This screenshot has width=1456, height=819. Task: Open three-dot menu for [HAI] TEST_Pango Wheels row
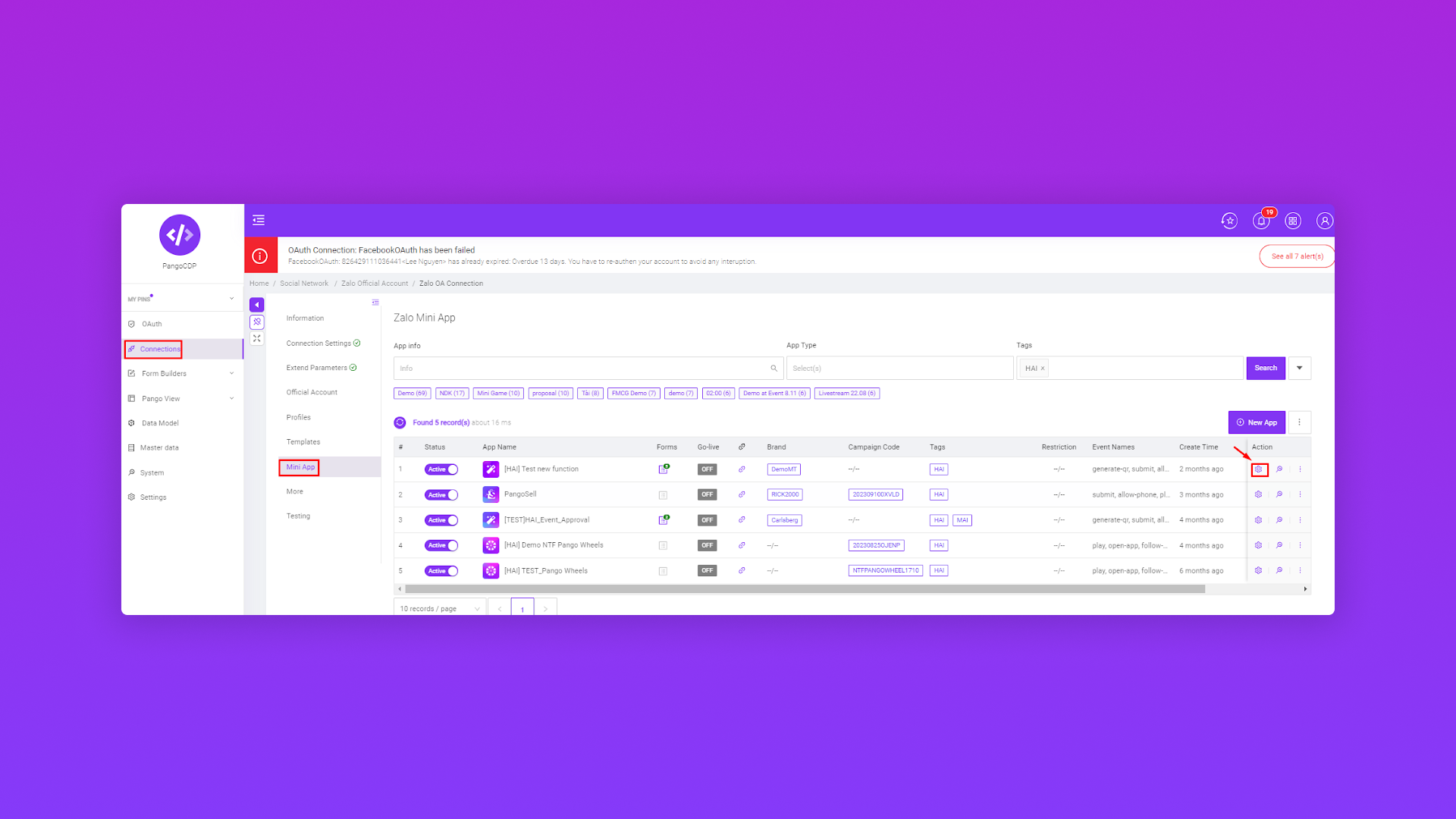pyautogui.click(x=1300, y=570)
